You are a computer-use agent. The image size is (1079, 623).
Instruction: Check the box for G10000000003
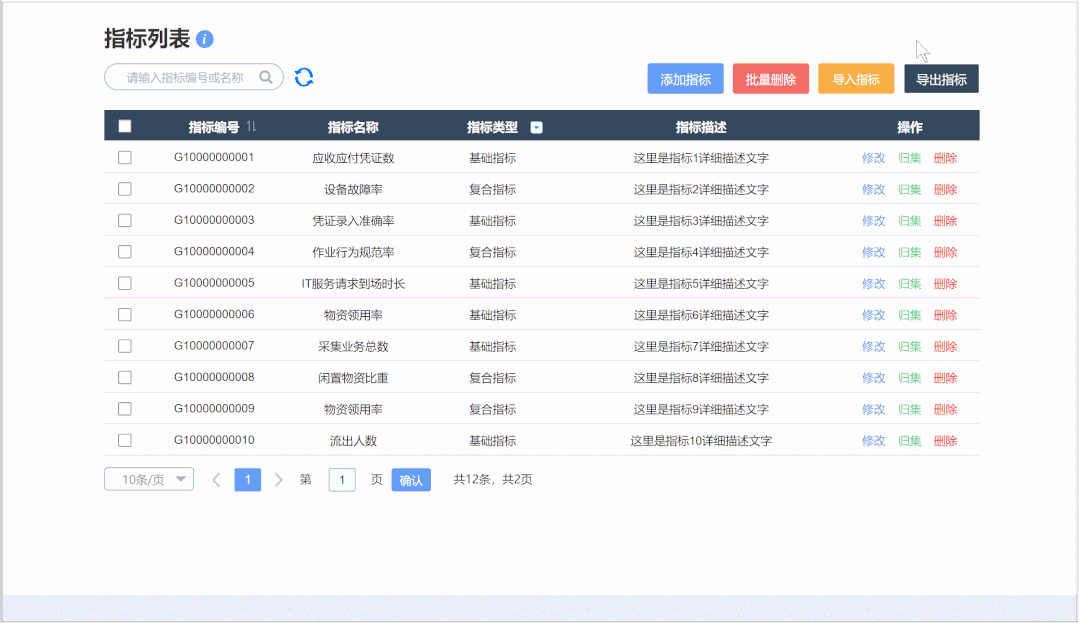pos(125,220)
